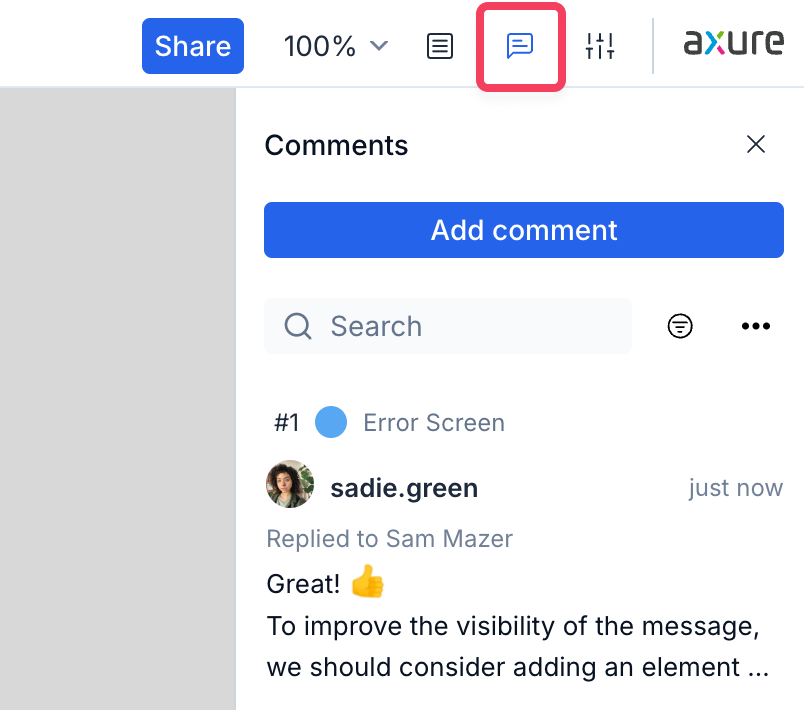Click the Axure logo

(x=733, y=43)
